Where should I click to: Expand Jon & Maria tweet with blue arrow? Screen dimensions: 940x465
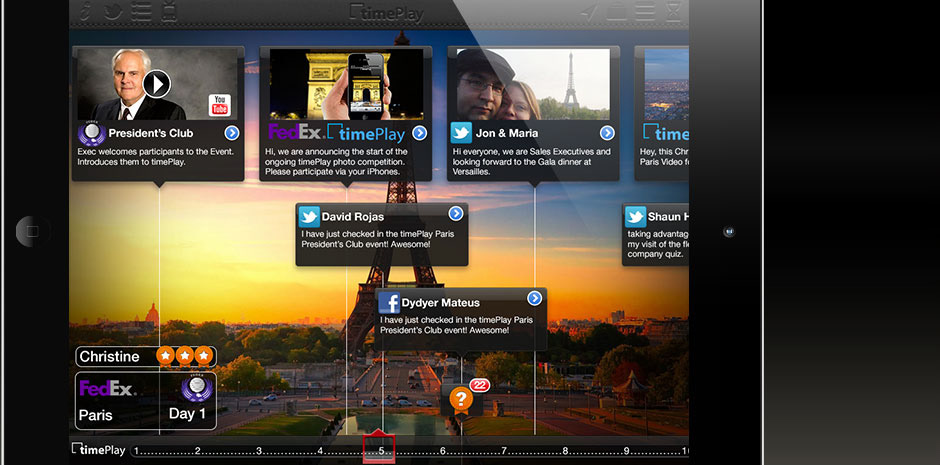tap(607, 133)
